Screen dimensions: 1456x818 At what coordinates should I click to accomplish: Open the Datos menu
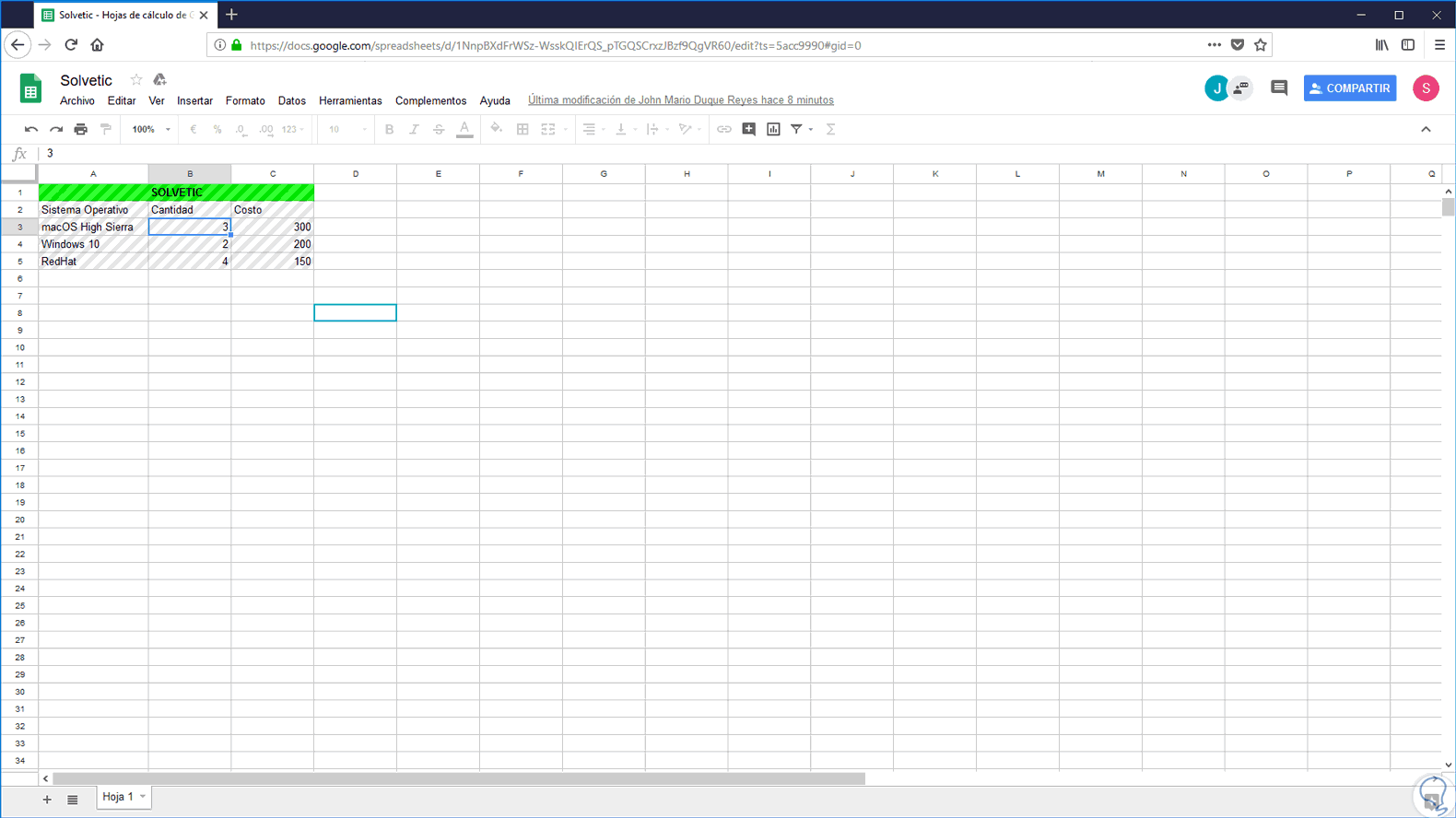click(292, 101)
